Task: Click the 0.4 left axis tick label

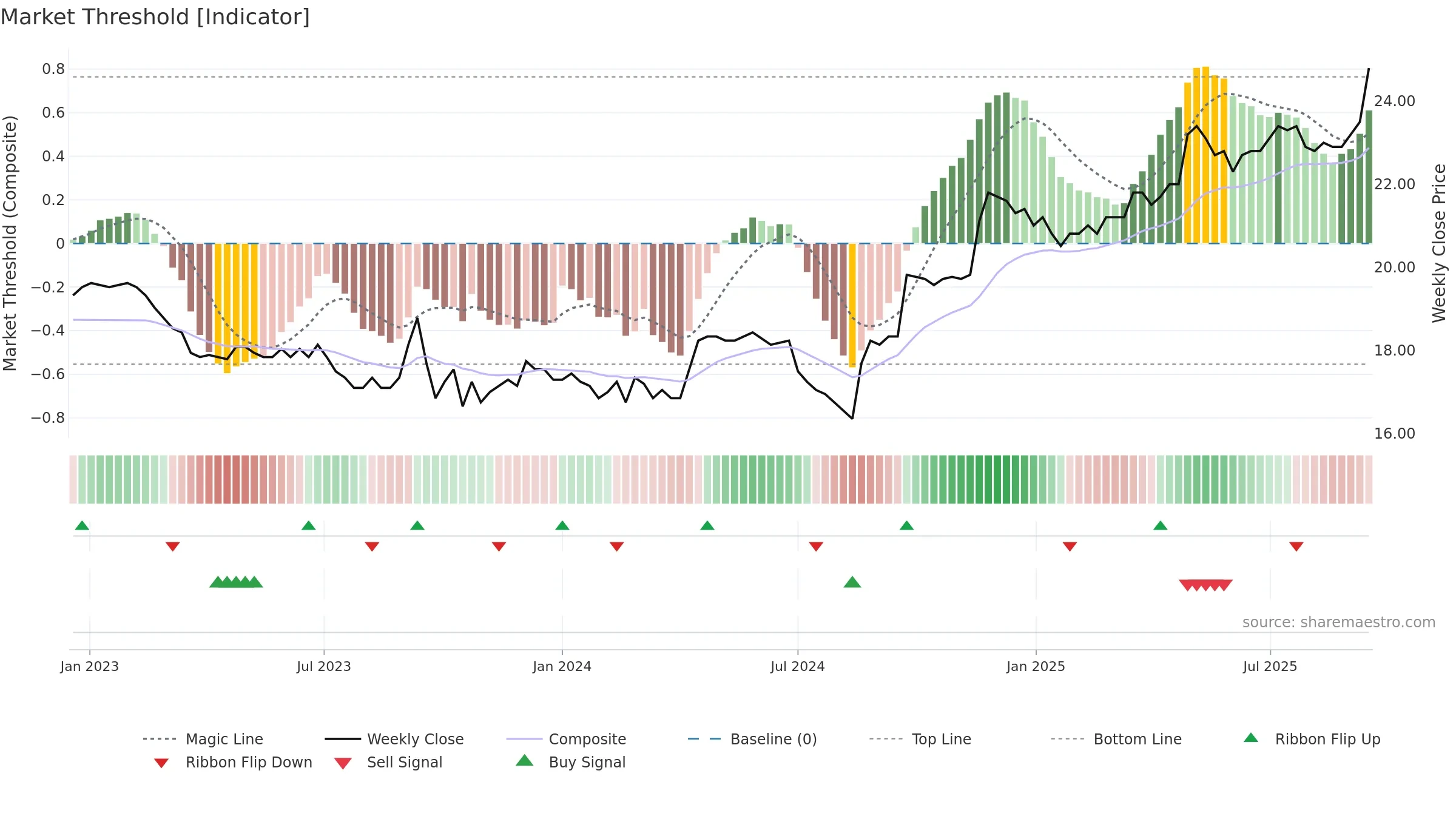Action: (53, 157)
